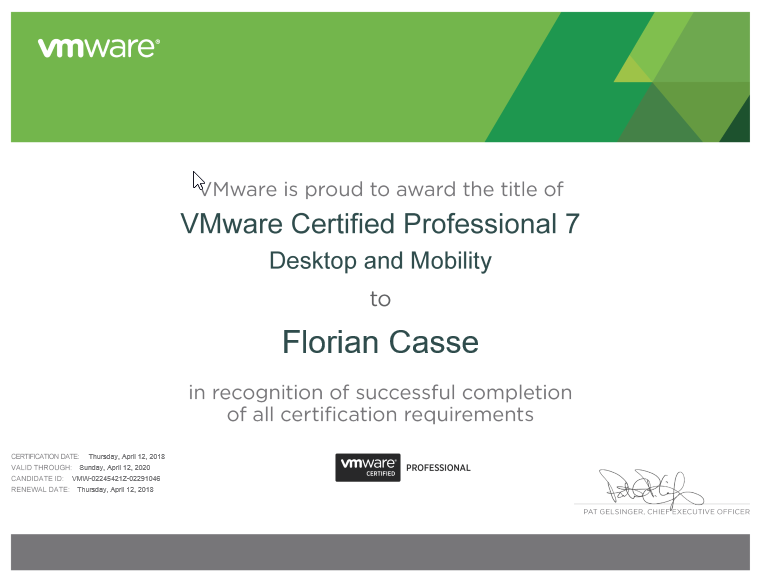This screenshot has height=582, width=761.
Task: Click "of all certification requirements" line
Action: 380,414
